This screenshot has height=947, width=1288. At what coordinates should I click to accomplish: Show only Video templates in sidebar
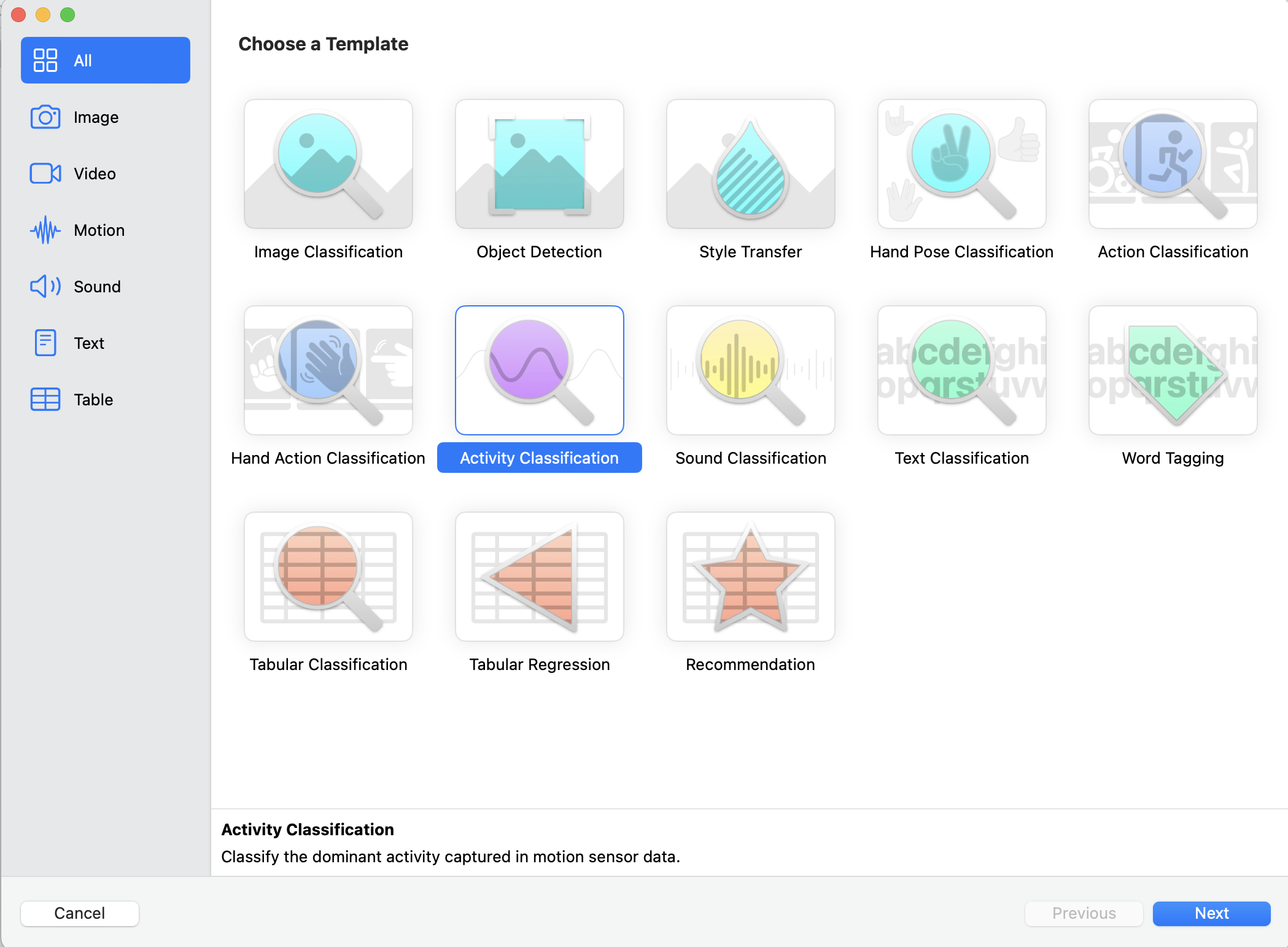(94, 174)
